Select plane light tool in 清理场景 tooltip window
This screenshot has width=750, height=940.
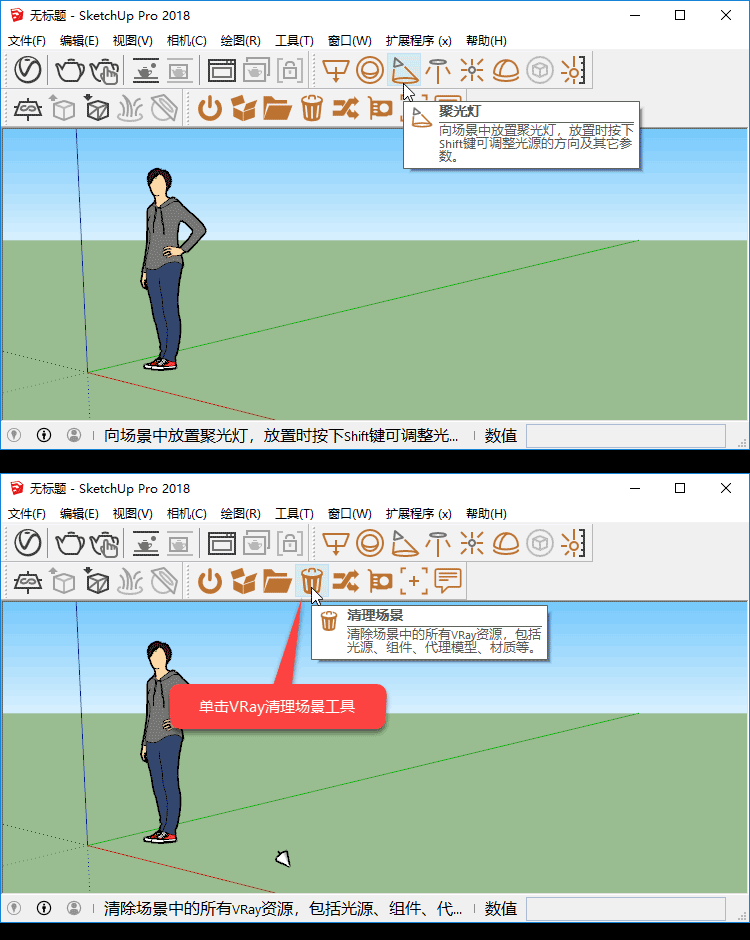click(336, 543)
